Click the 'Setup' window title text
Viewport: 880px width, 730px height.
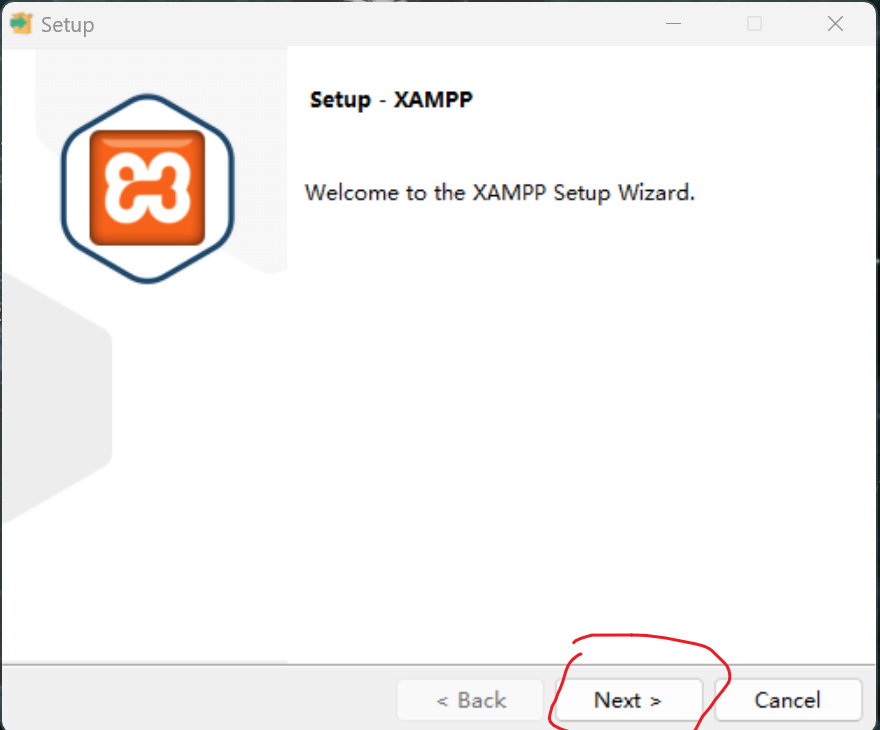(67, 25)
